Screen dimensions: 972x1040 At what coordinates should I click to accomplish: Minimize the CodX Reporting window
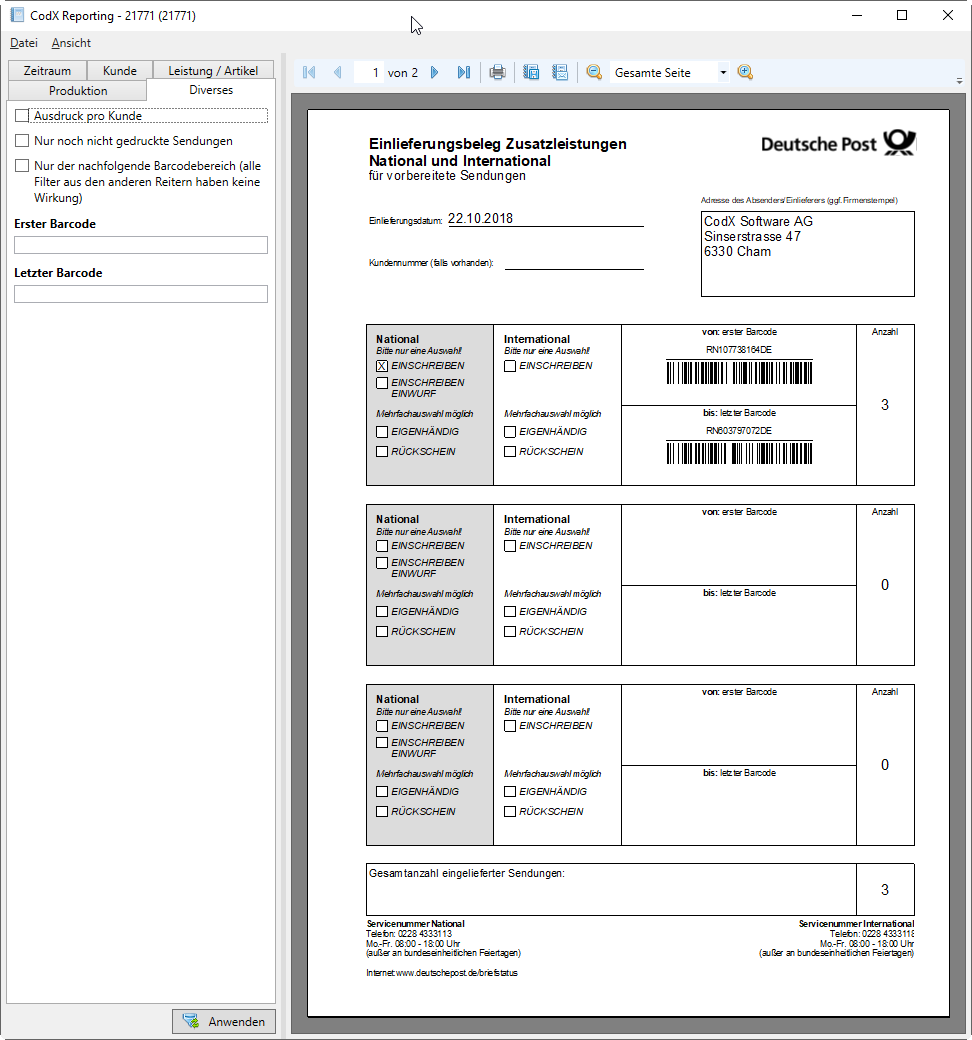click(x=857, y=15)
